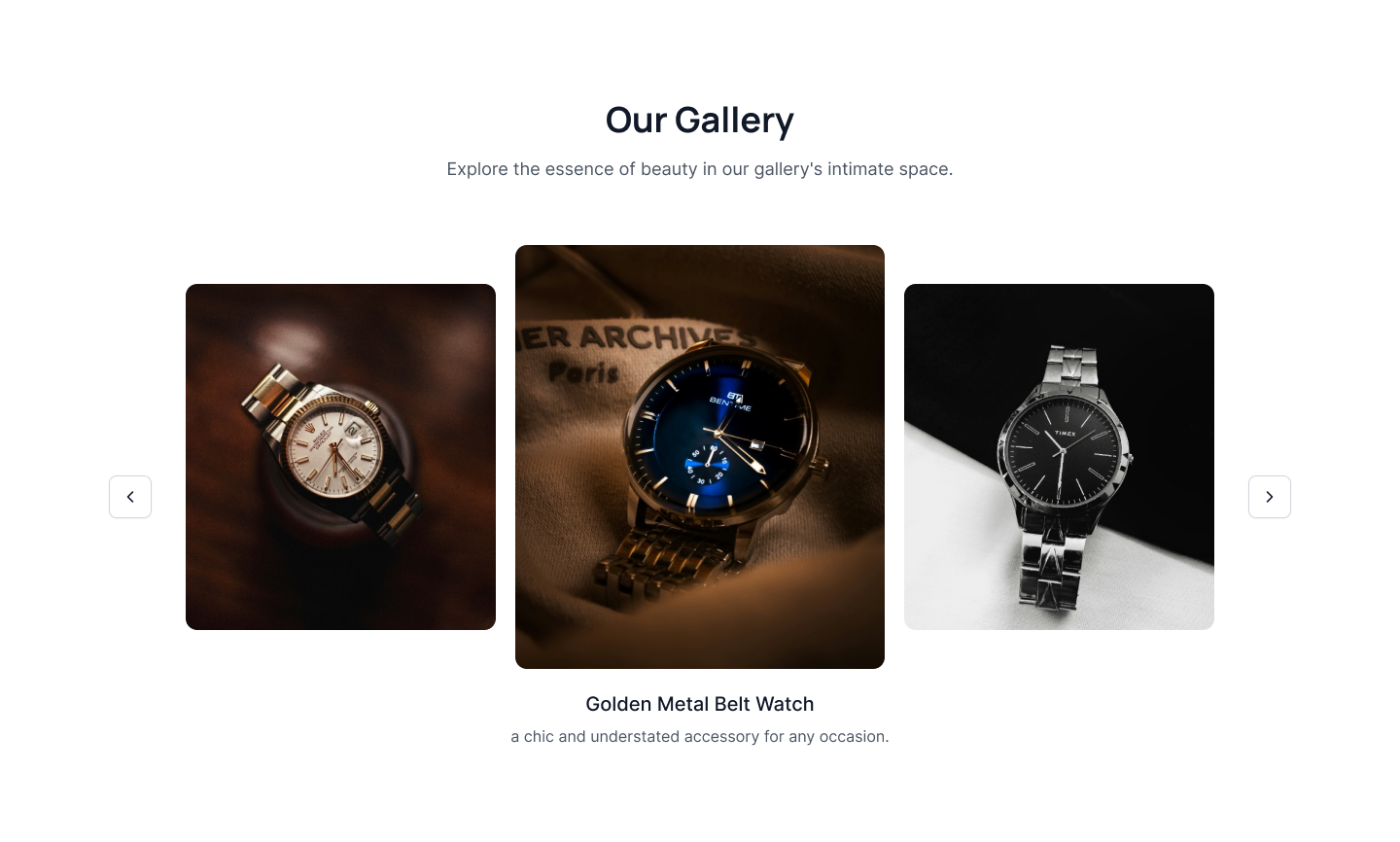Click the BENTIME logo on blue dial
Viewport: 1400px width, 842px height.
[731, 403]
